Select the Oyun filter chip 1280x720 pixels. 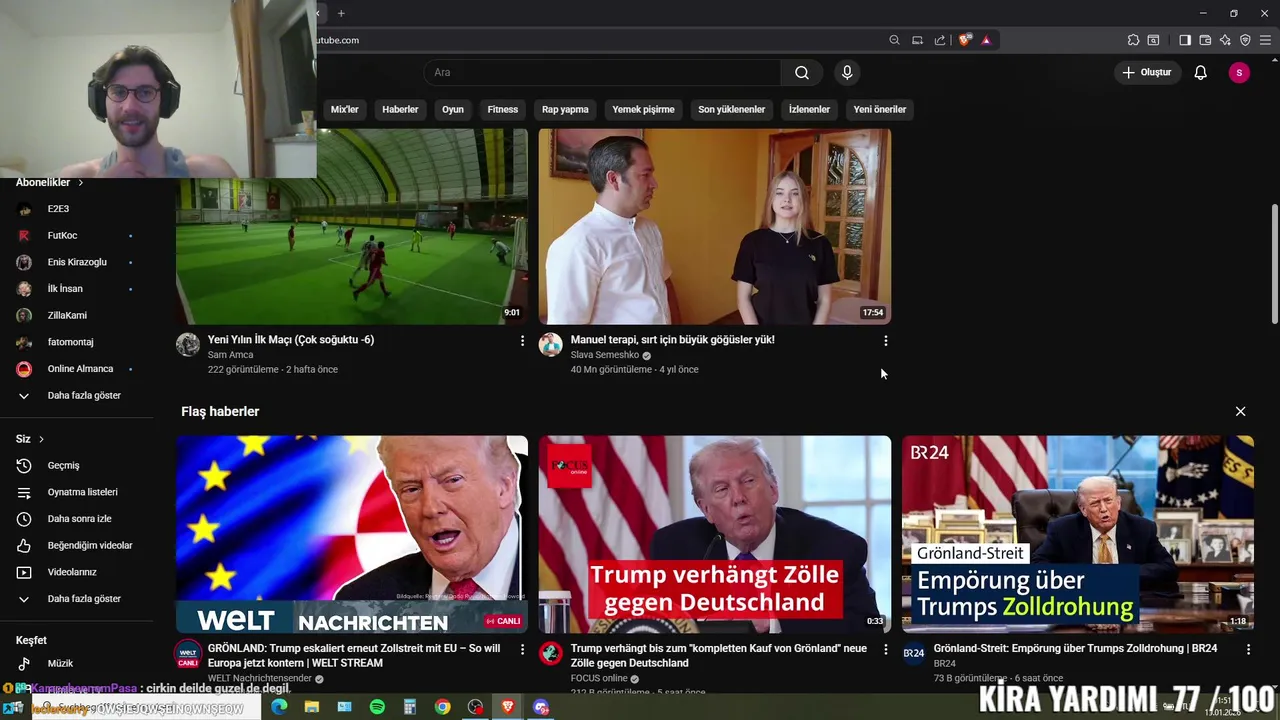pos(453,109)
